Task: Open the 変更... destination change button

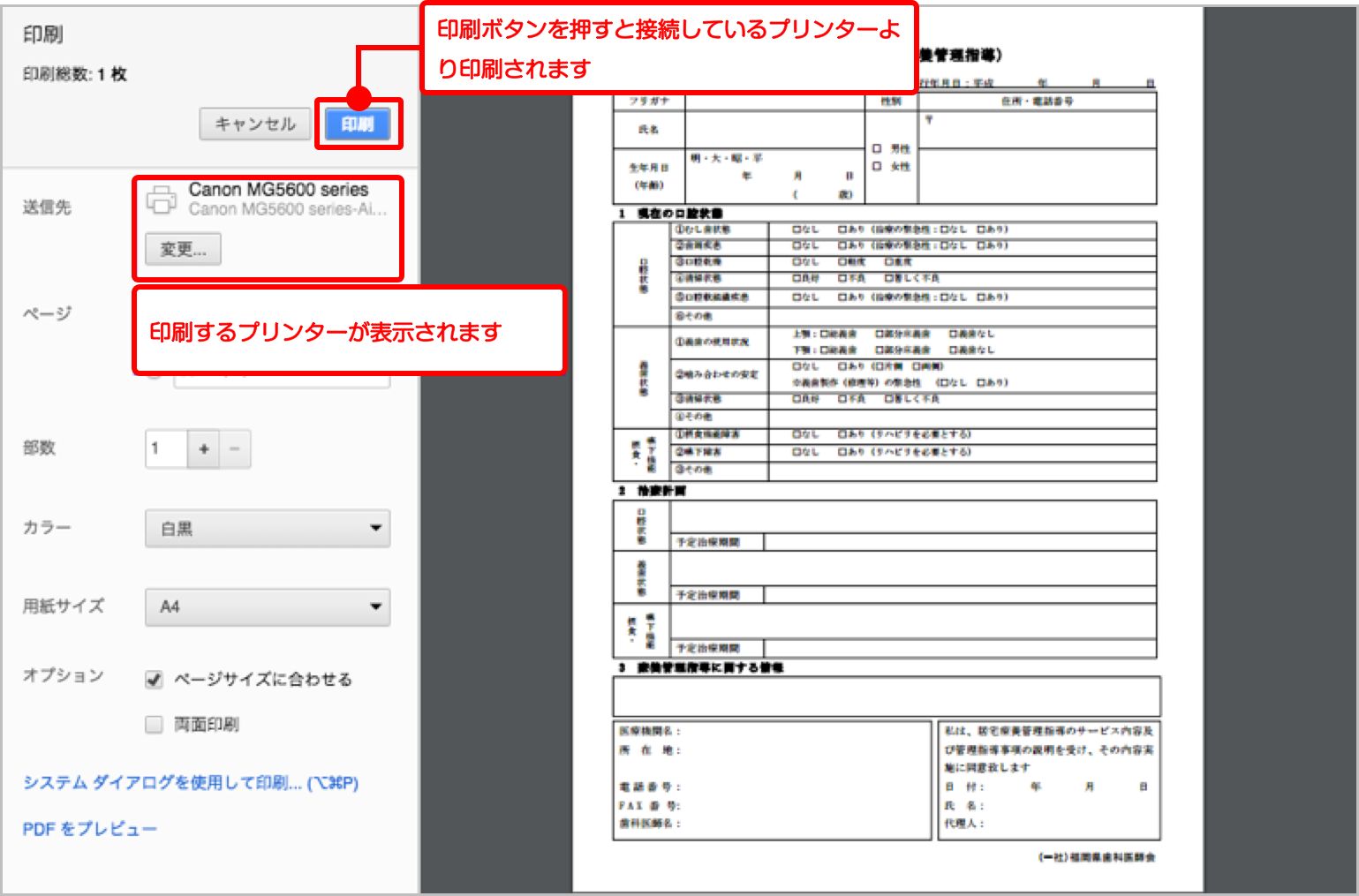Action: (183, 250)
